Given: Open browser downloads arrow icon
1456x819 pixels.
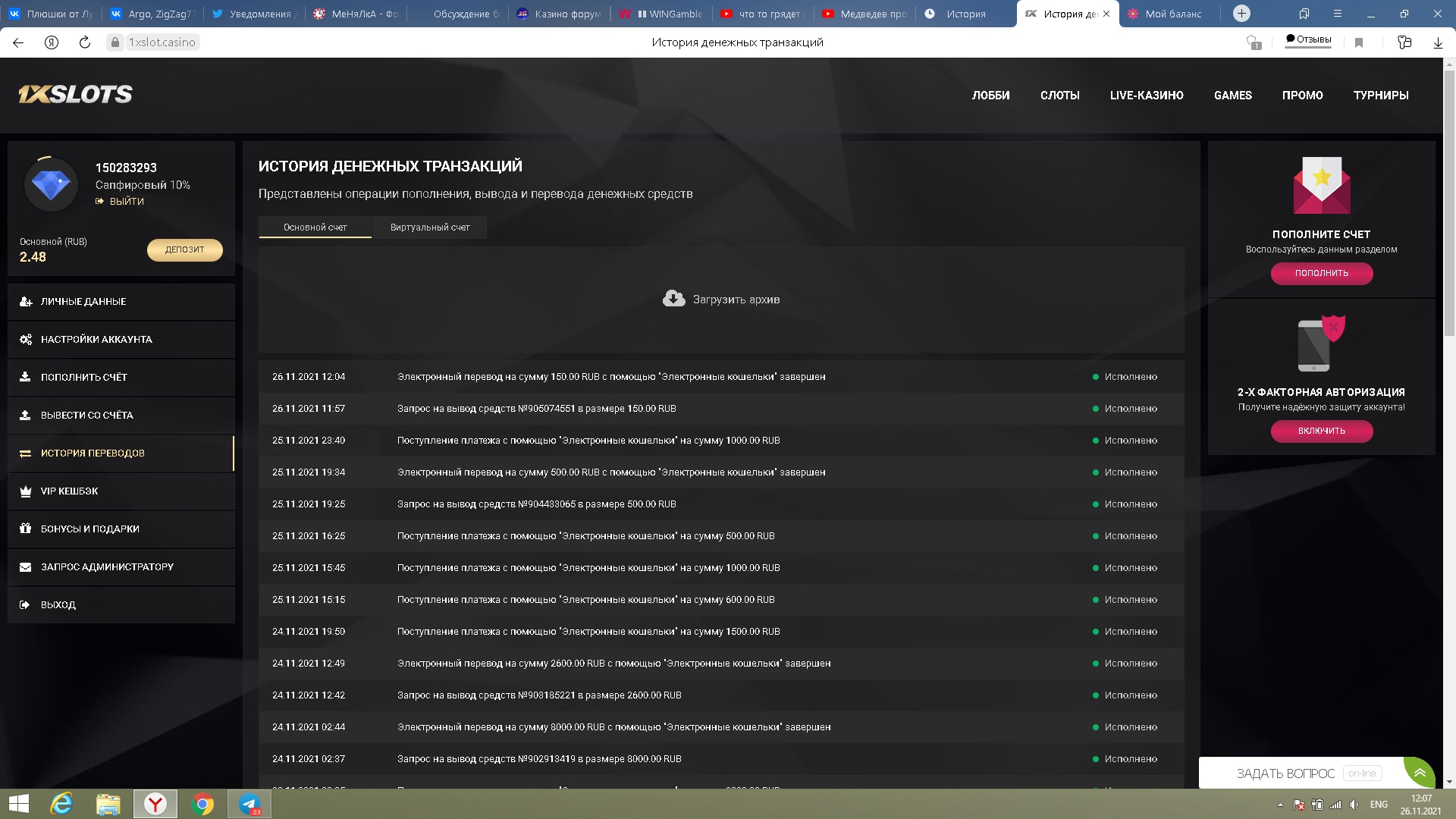Looking at the screenshot, I should [1438, 42].
